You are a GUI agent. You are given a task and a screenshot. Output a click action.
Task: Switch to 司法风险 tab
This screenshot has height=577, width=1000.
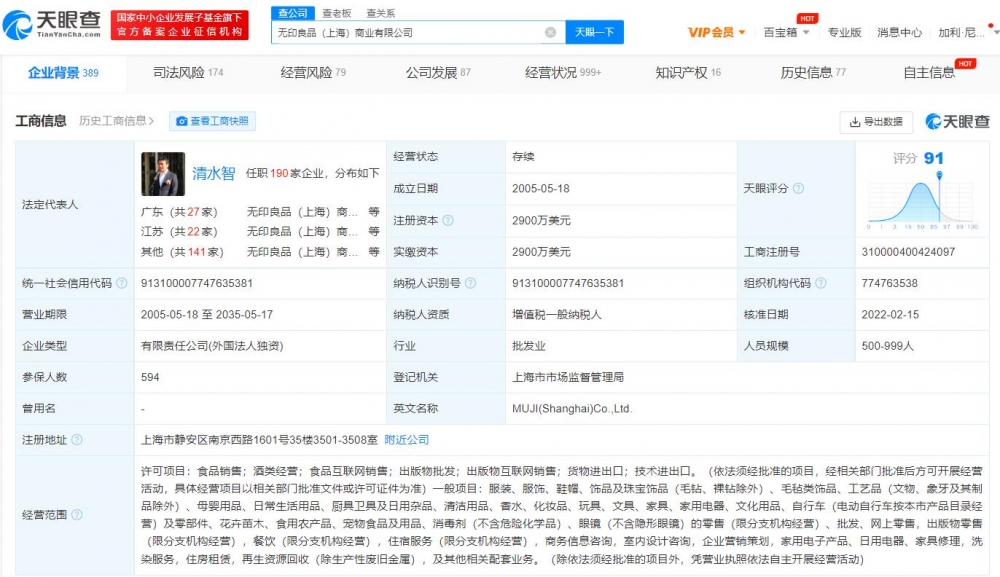pos(188,73)
